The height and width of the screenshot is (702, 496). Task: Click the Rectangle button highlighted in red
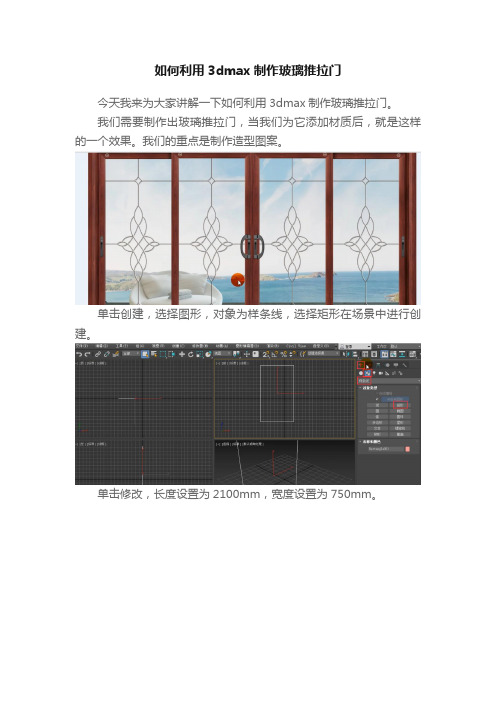point(400,405)
